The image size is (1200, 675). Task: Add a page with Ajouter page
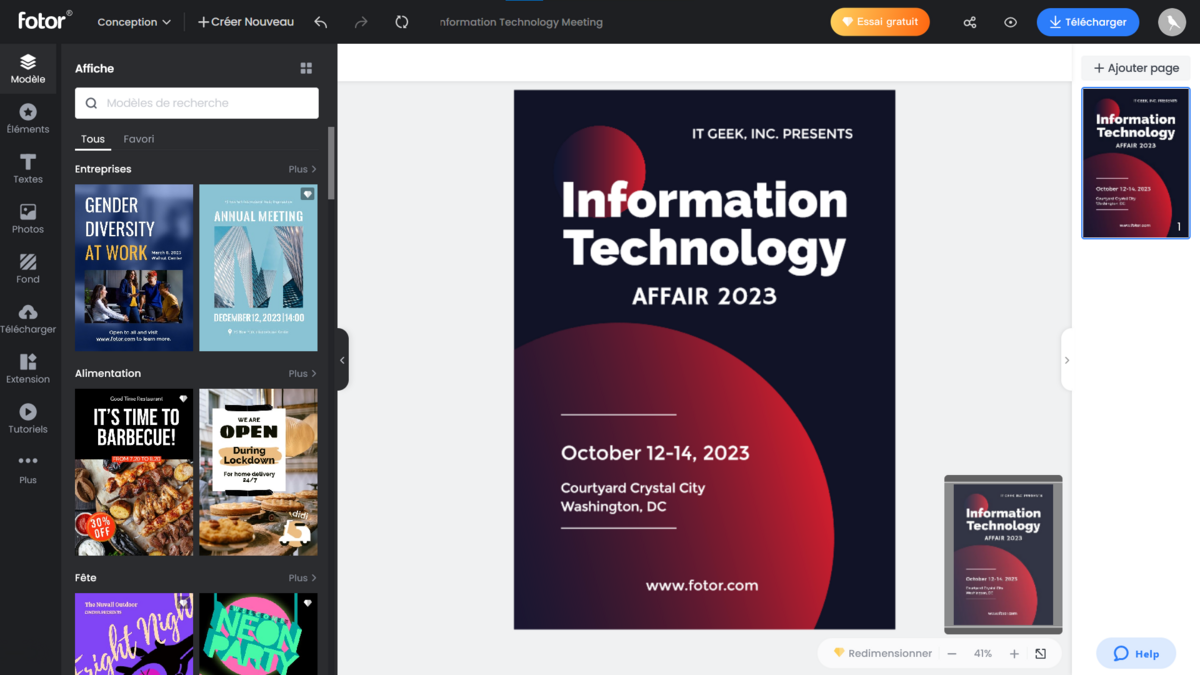1136,68
